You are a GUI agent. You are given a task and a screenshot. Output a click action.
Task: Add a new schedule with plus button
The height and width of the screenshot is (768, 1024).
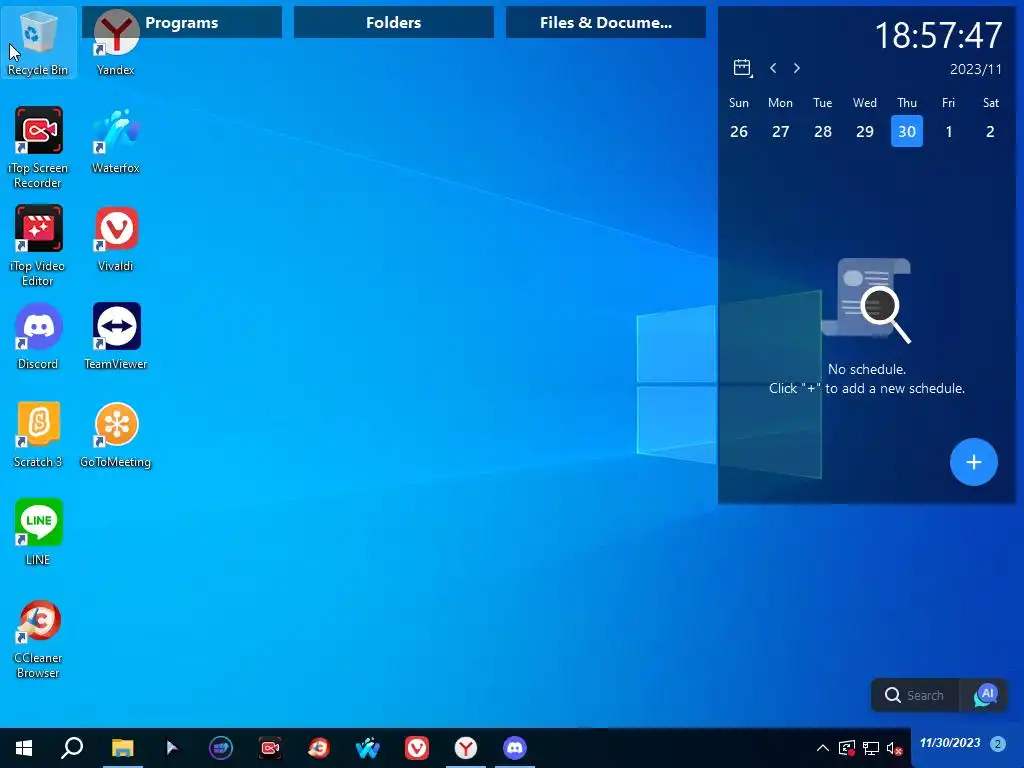[x=974, y=462]
